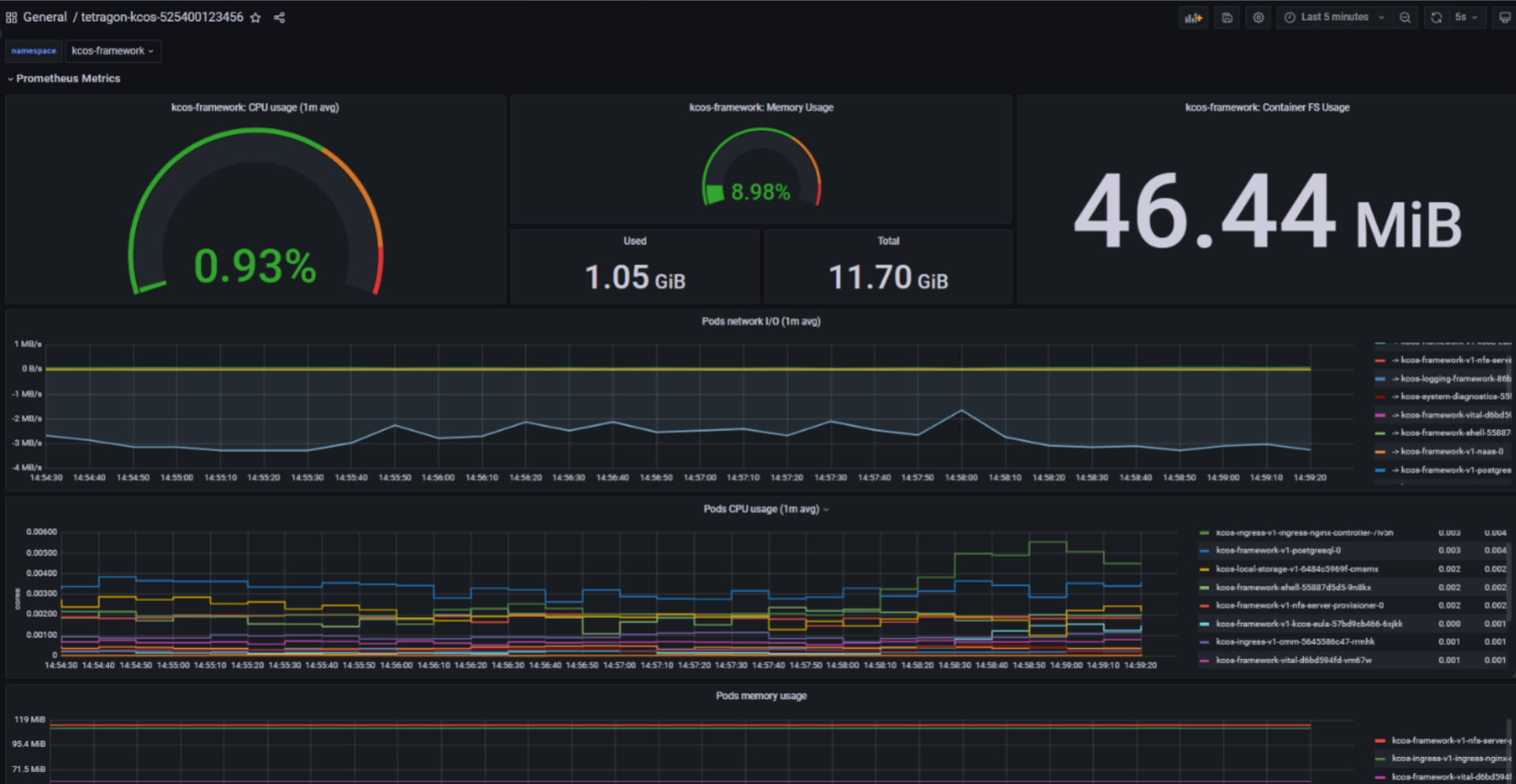Open Dashboard settings via the gear icon
The image size is (1516, 784).
coord(1258,17)
